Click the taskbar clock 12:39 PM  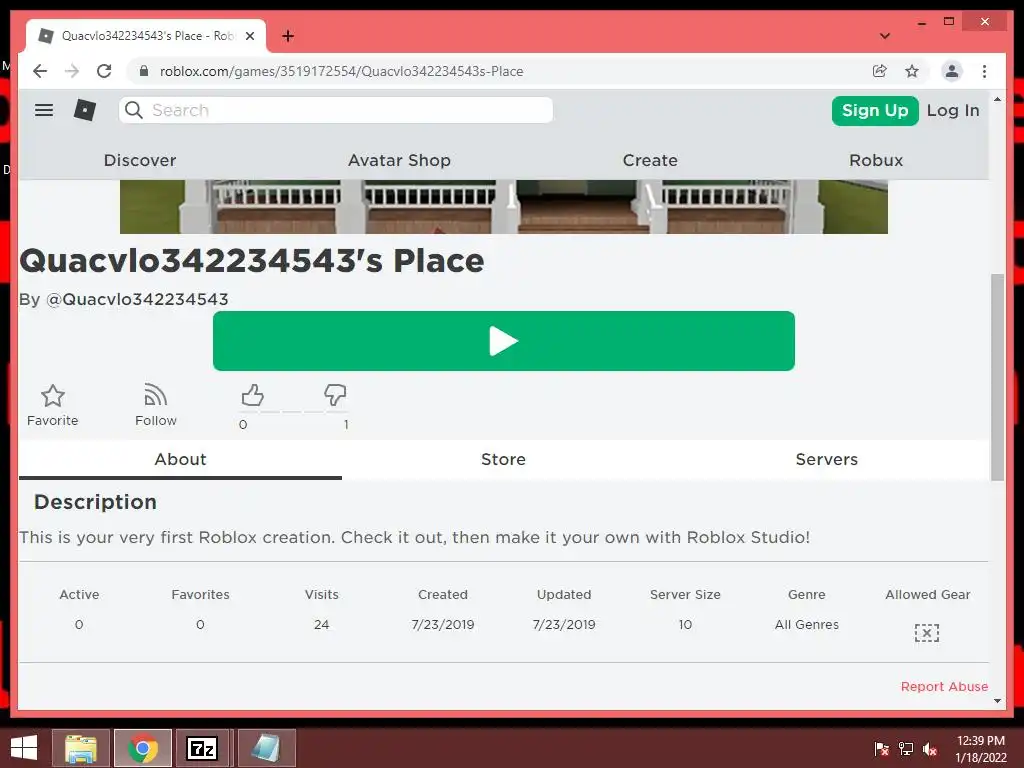tap(980, 741)
